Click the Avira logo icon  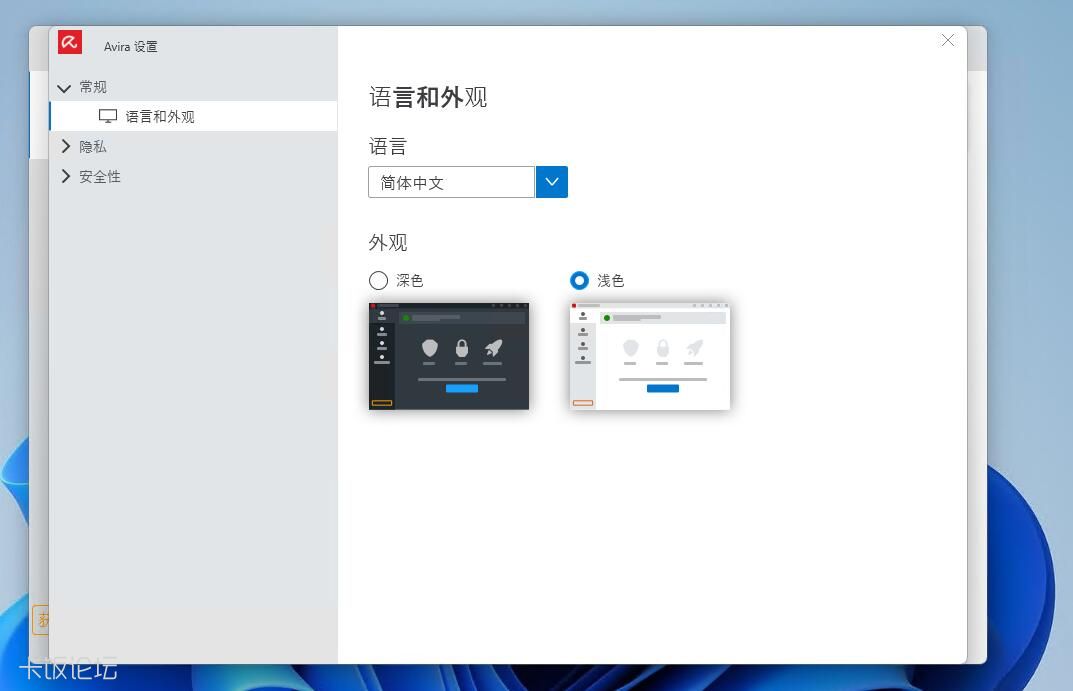pyautogui.click(x=70, y=42)
